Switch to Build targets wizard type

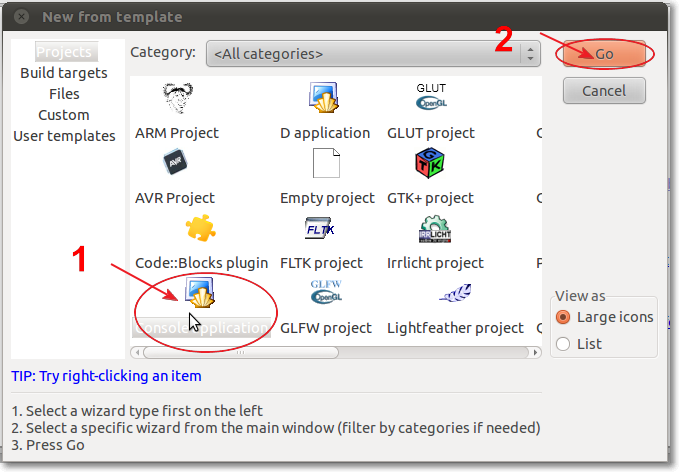64,73
